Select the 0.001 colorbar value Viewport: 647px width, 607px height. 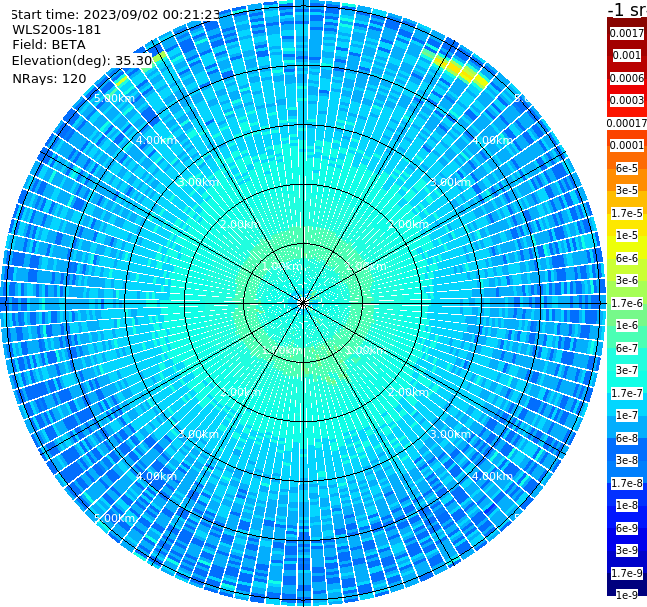pyautogui.click(x=627, y=55)
